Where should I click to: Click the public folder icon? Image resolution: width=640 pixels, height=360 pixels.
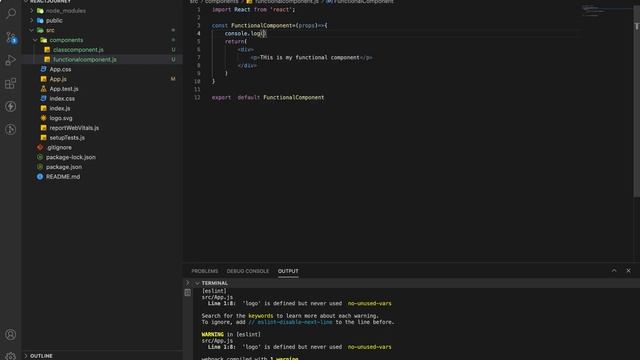(40, 20)
